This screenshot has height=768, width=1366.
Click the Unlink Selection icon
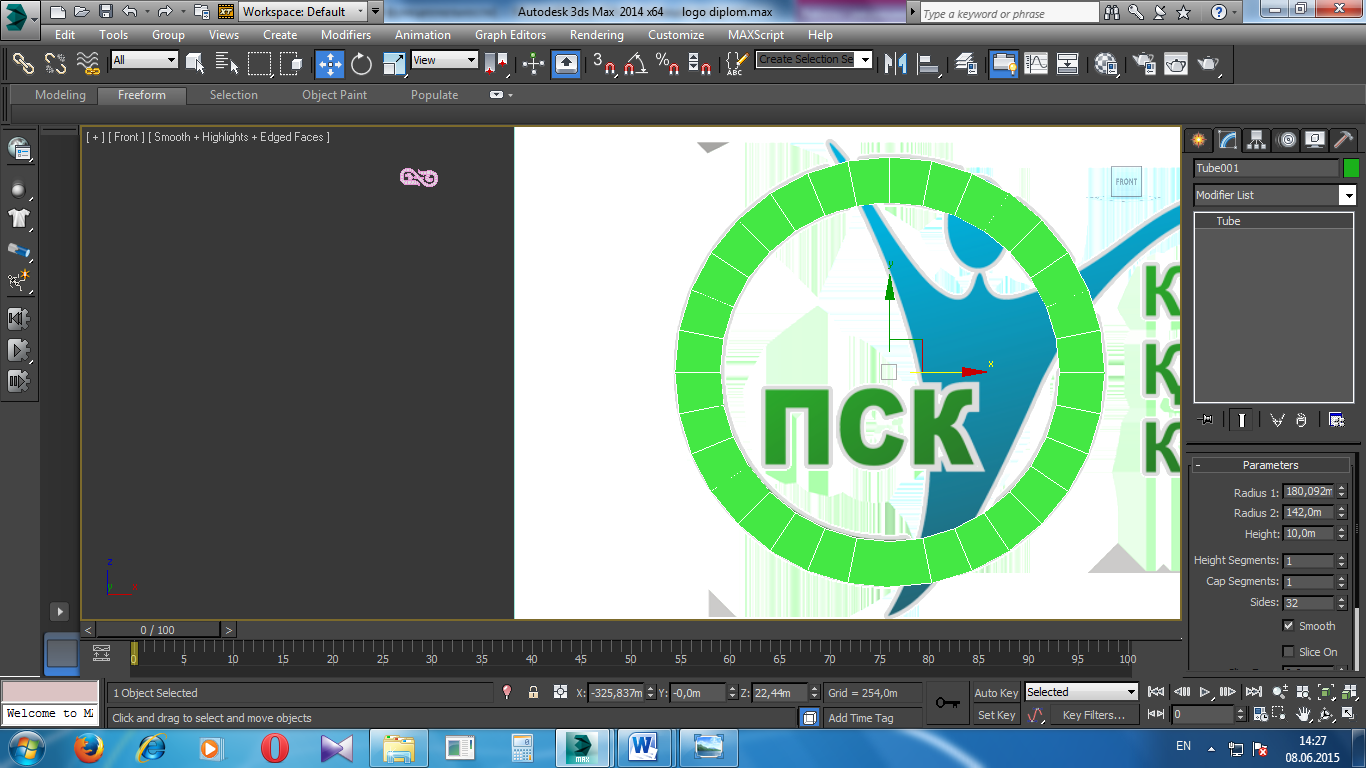pyautogui.click(x=55, y=63)
